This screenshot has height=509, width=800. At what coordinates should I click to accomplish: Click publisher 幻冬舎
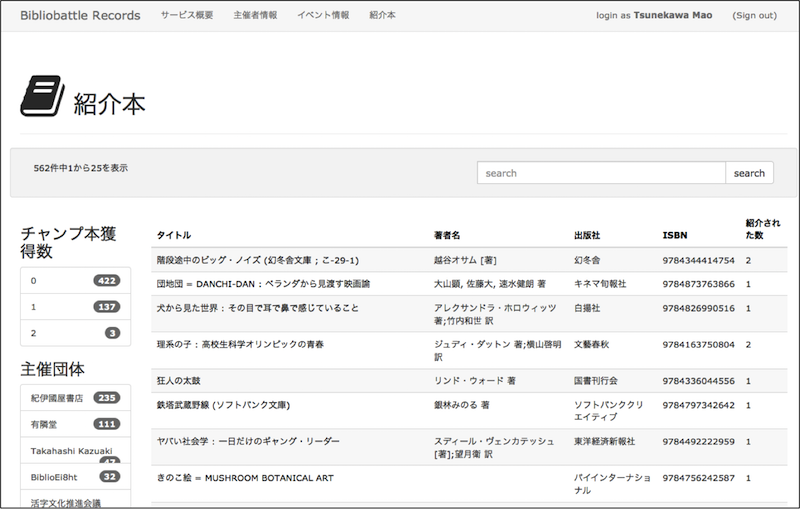tap(587, 260)
